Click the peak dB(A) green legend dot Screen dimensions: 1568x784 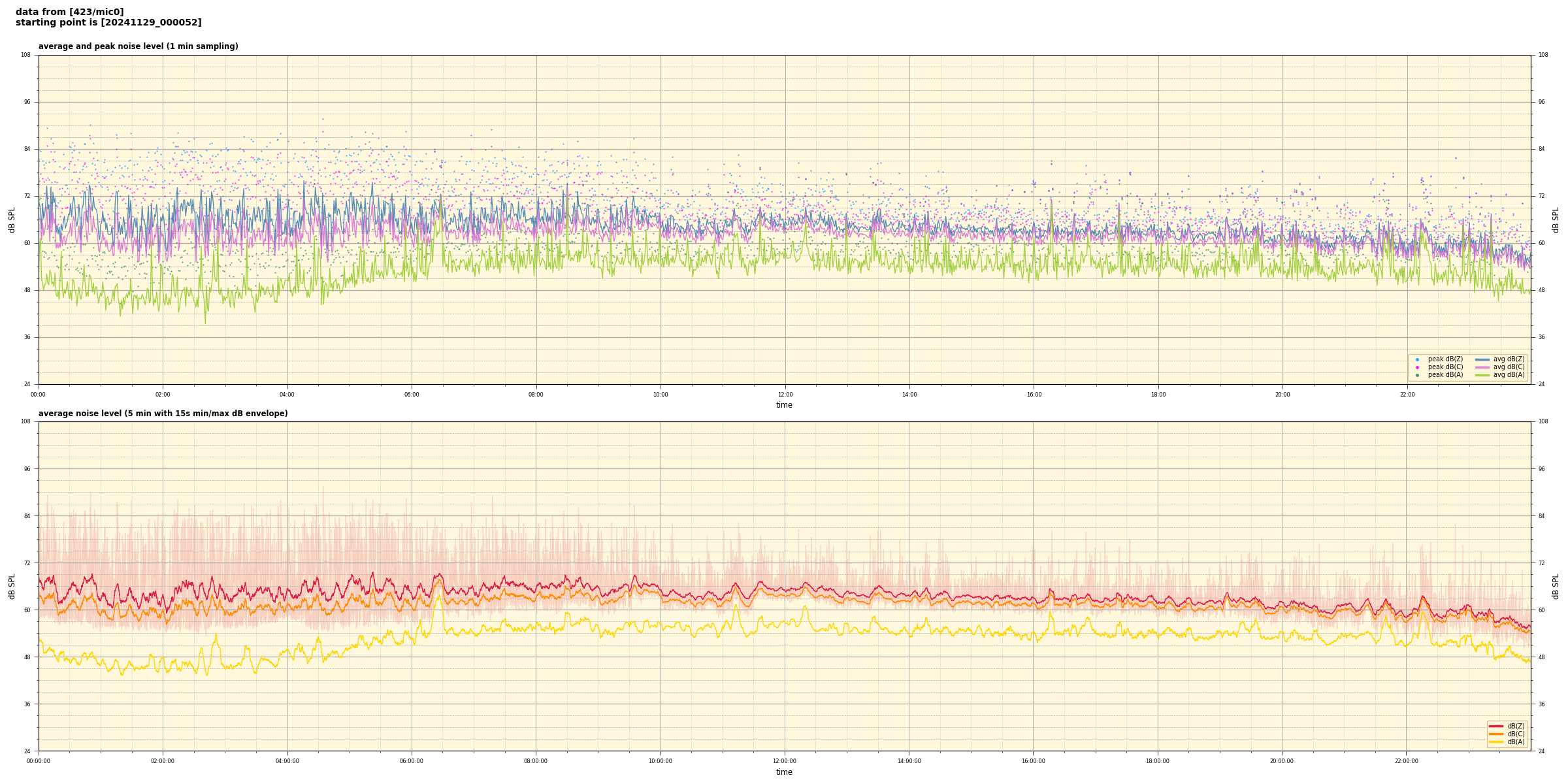tap(1417, 375)
